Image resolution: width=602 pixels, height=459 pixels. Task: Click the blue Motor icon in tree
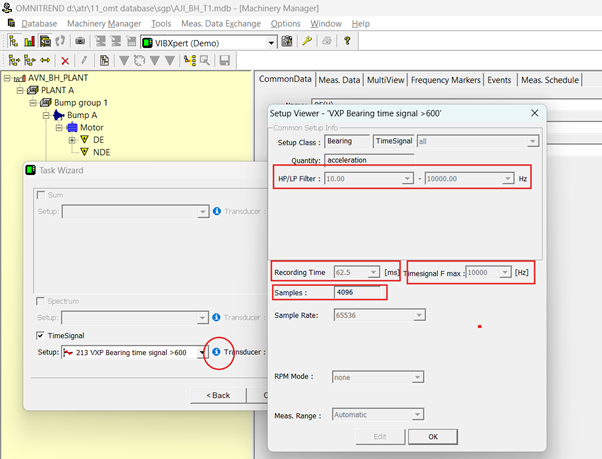72,127
